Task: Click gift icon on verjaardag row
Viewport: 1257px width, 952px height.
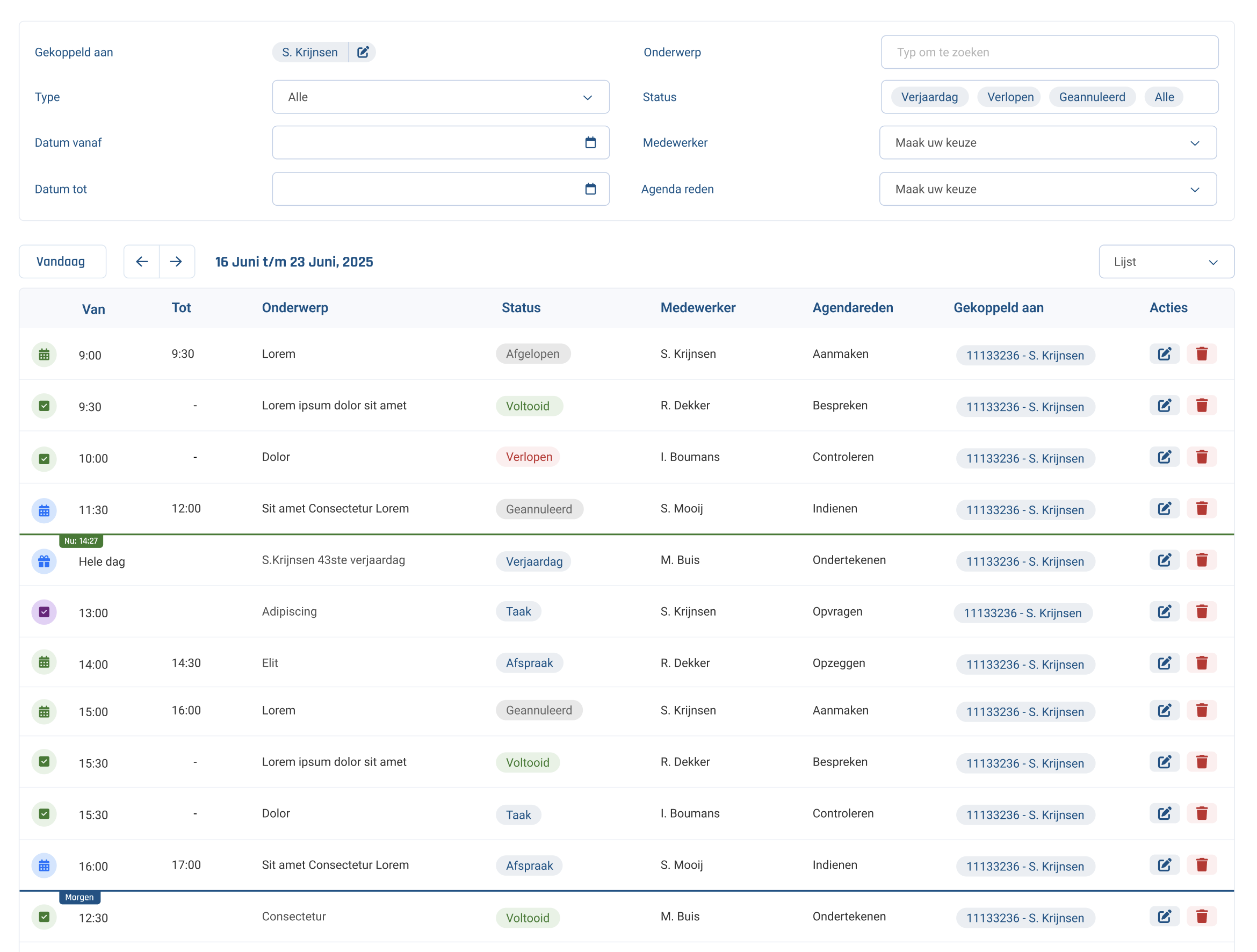Action: tap(44, 561)
